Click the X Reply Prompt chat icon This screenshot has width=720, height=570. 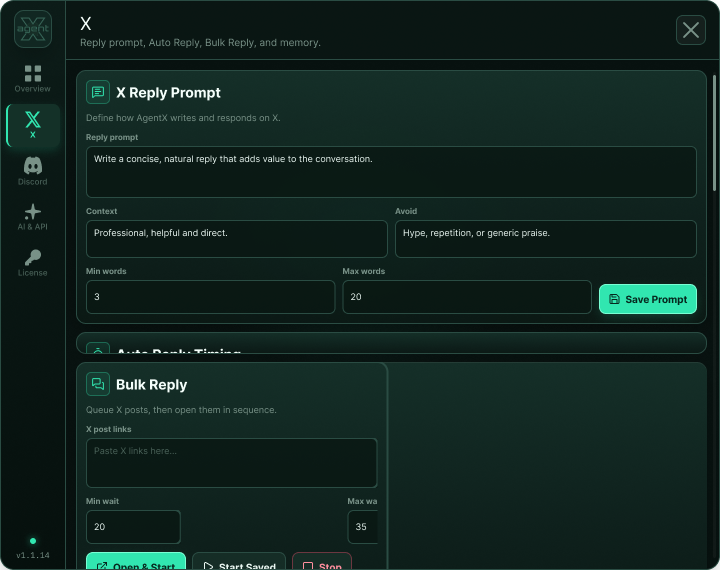(x=98, y=92)
